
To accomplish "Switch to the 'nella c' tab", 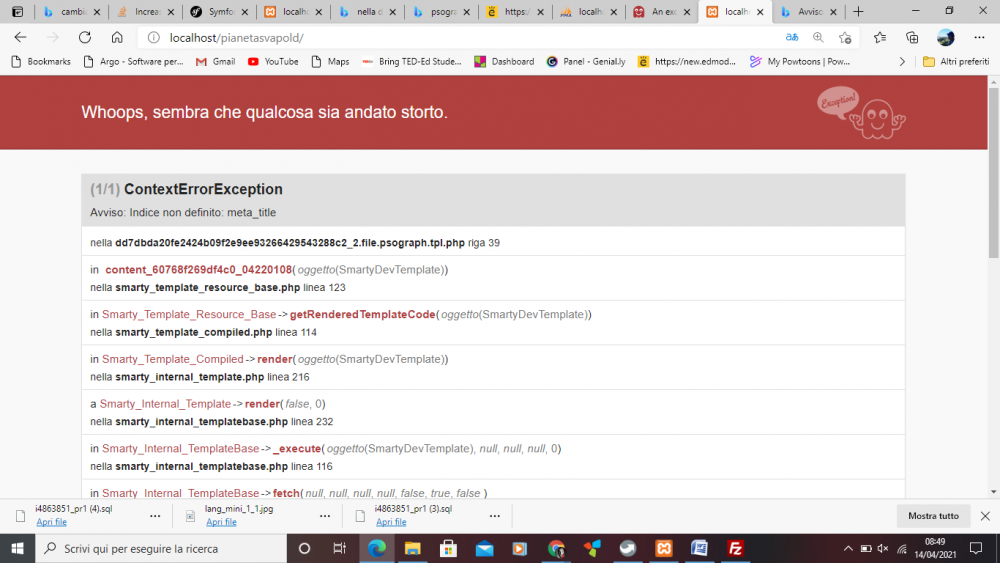I will tap(367, 11).
